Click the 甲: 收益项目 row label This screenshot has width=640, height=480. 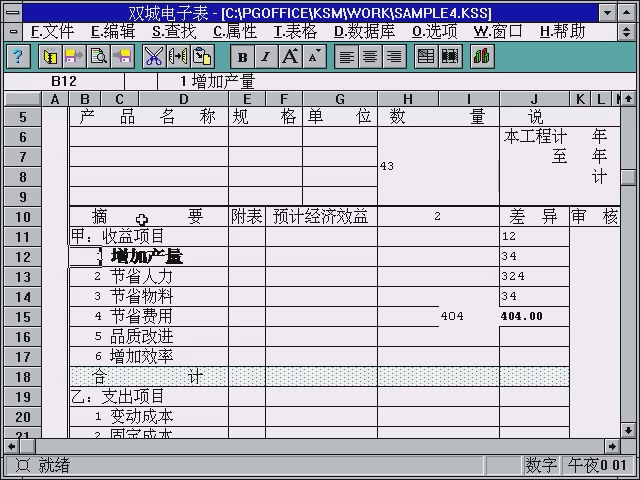coord(118,236)
